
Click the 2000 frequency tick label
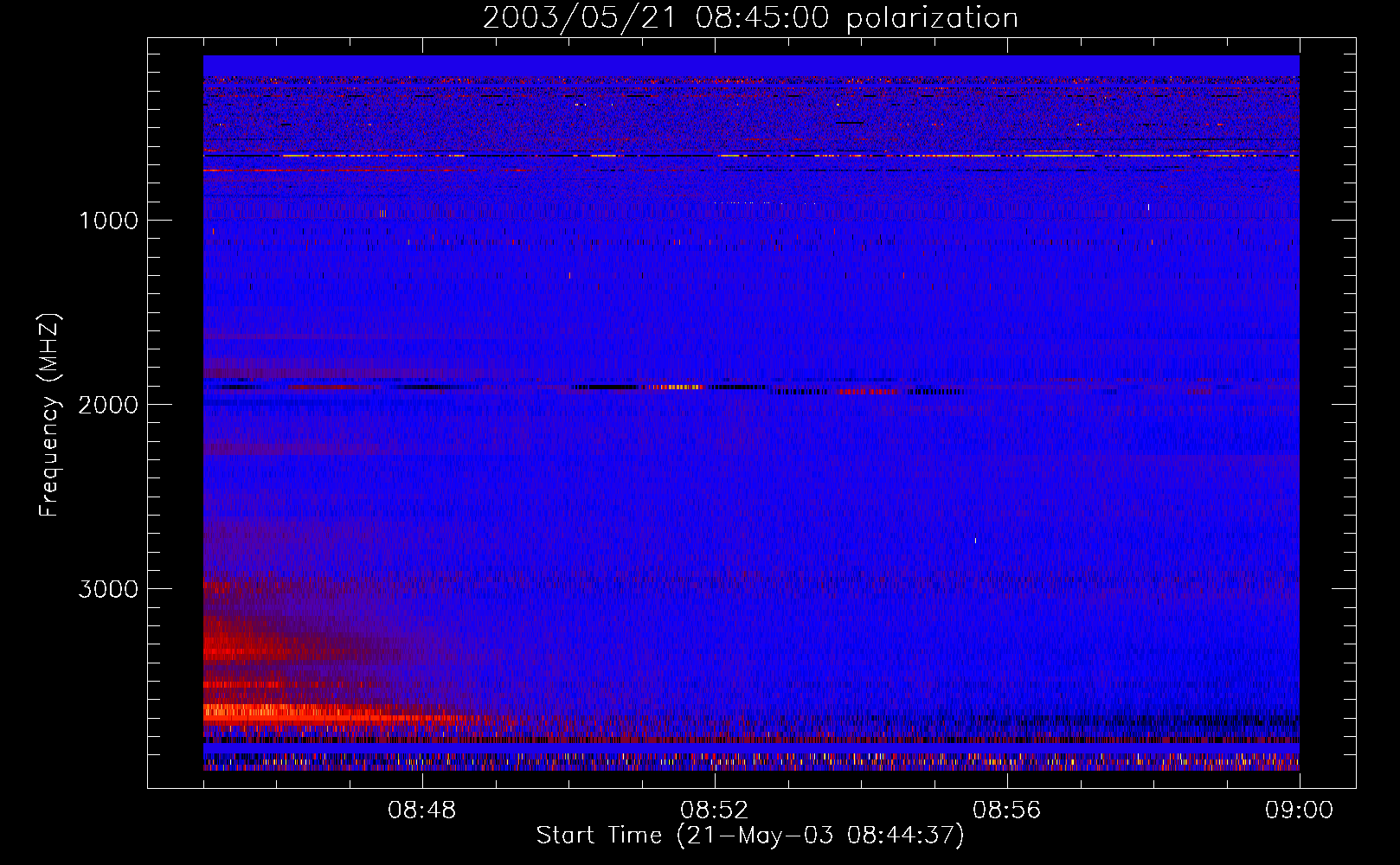pos(108,405)
